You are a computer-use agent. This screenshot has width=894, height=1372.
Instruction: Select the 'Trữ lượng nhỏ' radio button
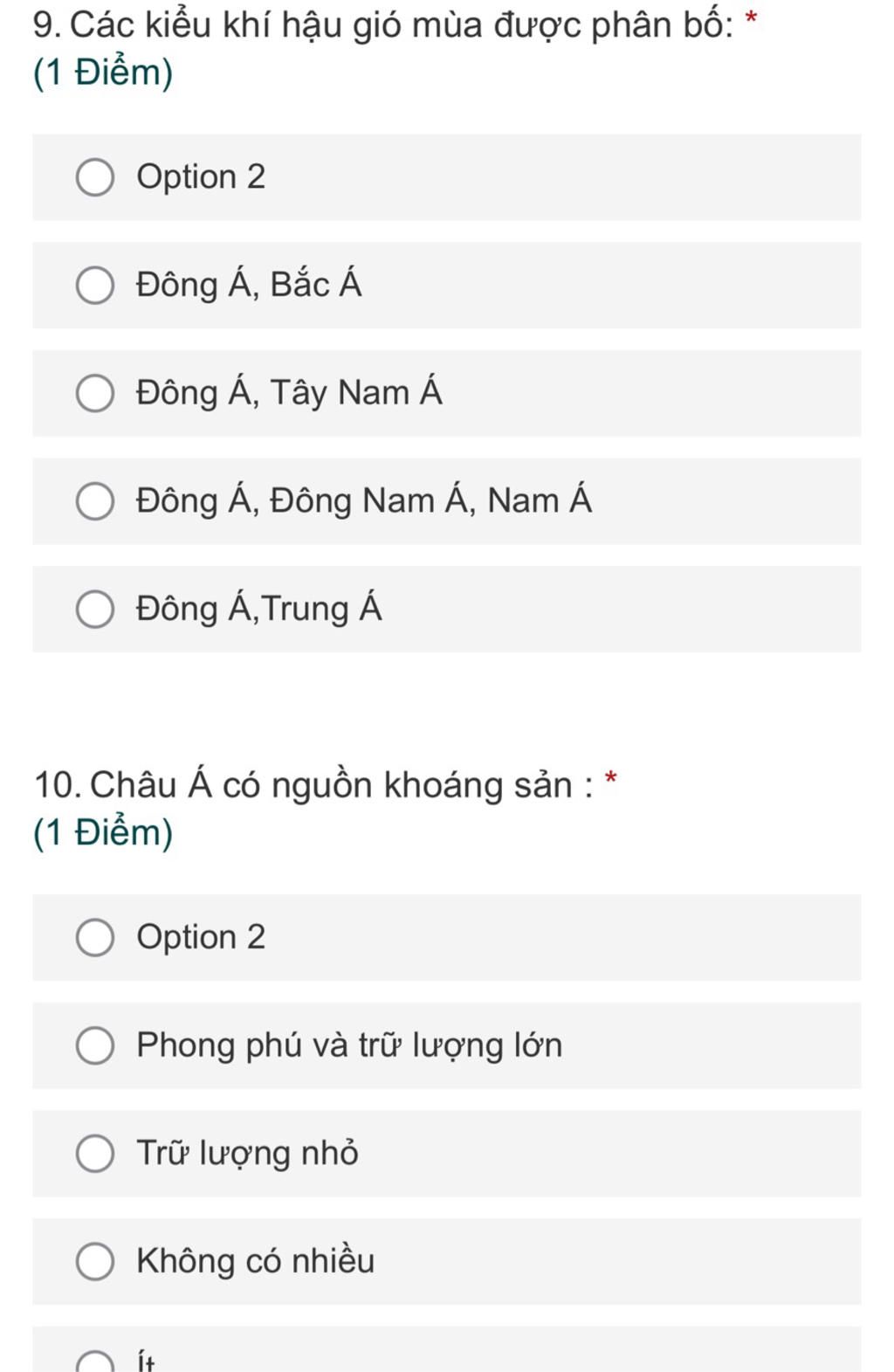pyautogui.click(x=95, y=1153)
